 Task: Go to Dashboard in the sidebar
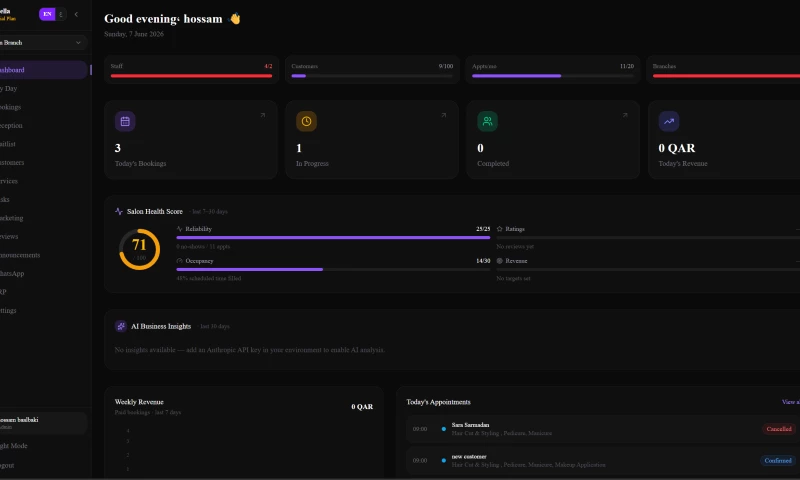pyautogui.click(x=43, y=70)
